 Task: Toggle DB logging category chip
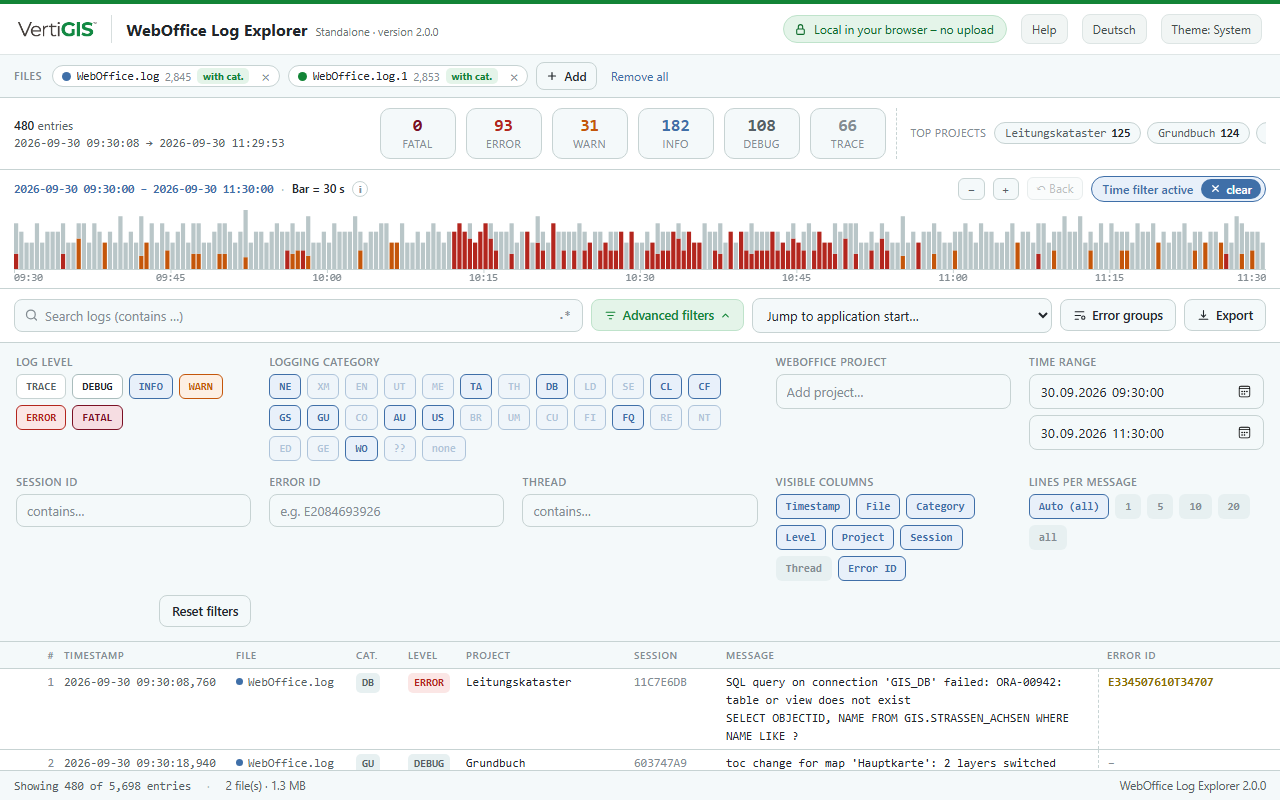click(x=552, y=387)
